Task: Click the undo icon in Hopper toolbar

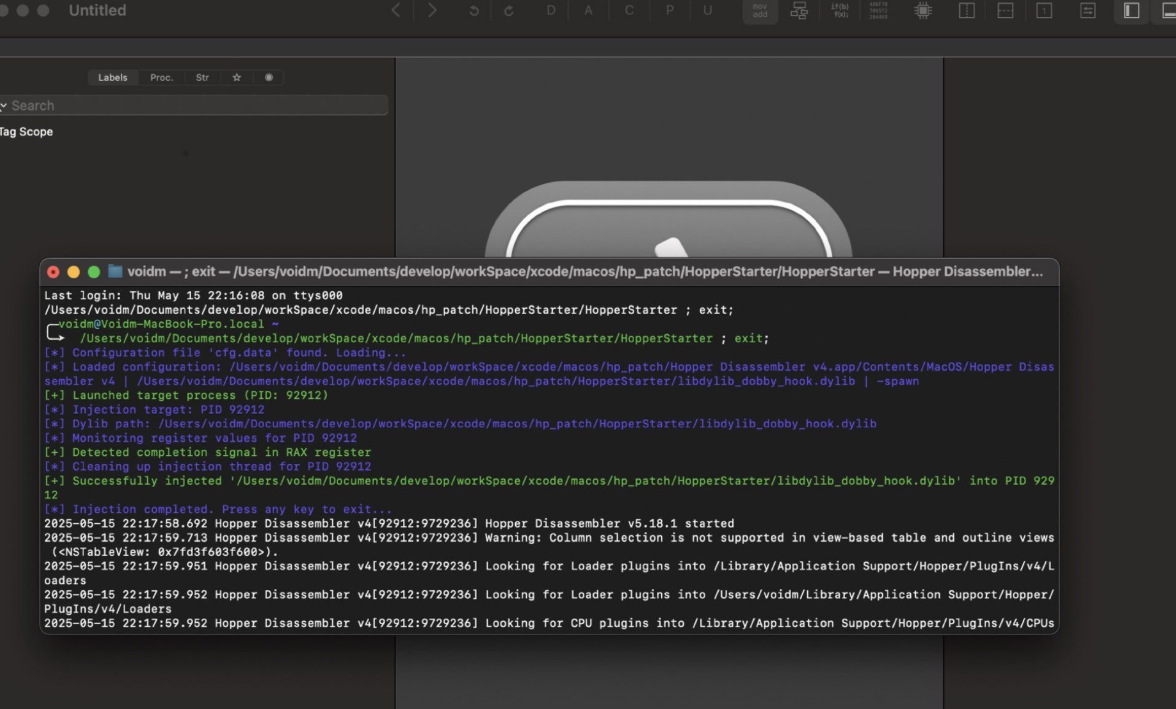Action: (x=474, y=11)
